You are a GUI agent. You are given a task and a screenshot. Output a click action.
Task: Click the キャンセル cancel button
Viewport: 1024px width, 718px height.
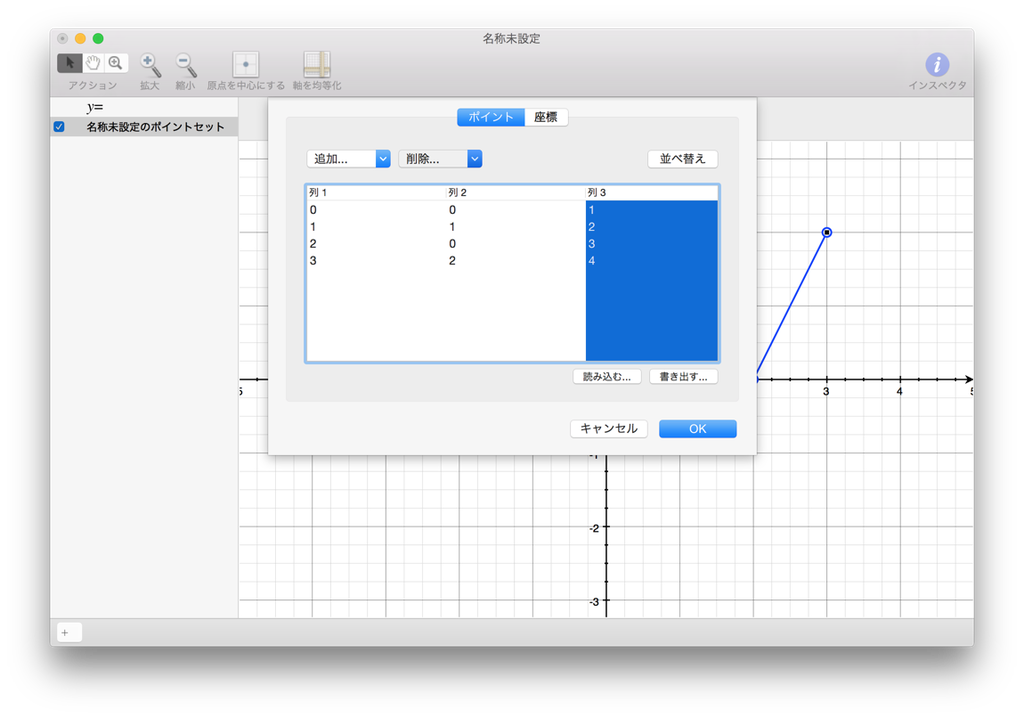609,428
